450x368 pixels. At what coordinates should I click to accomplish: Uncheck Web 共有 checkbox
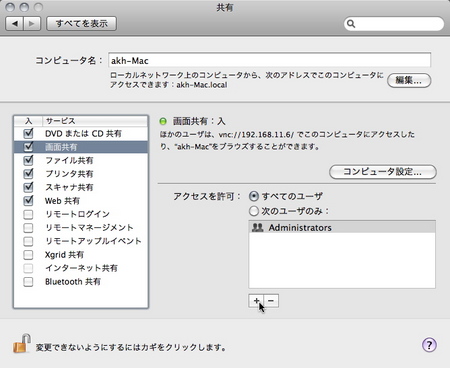(28, 201)
